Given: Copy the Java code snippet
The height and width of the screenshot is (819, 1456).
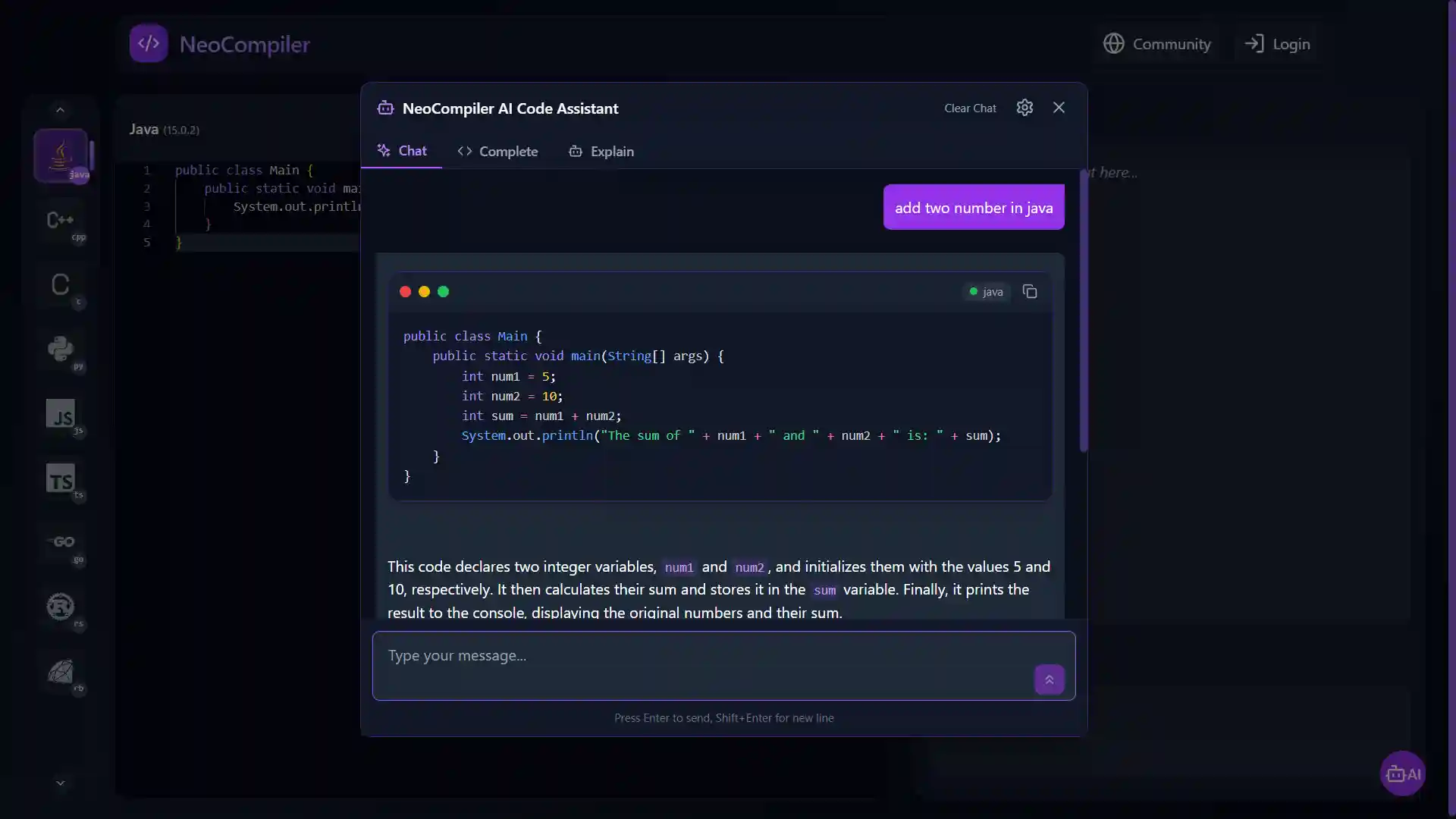Looking at the screenshot, I should (1030, 291).
